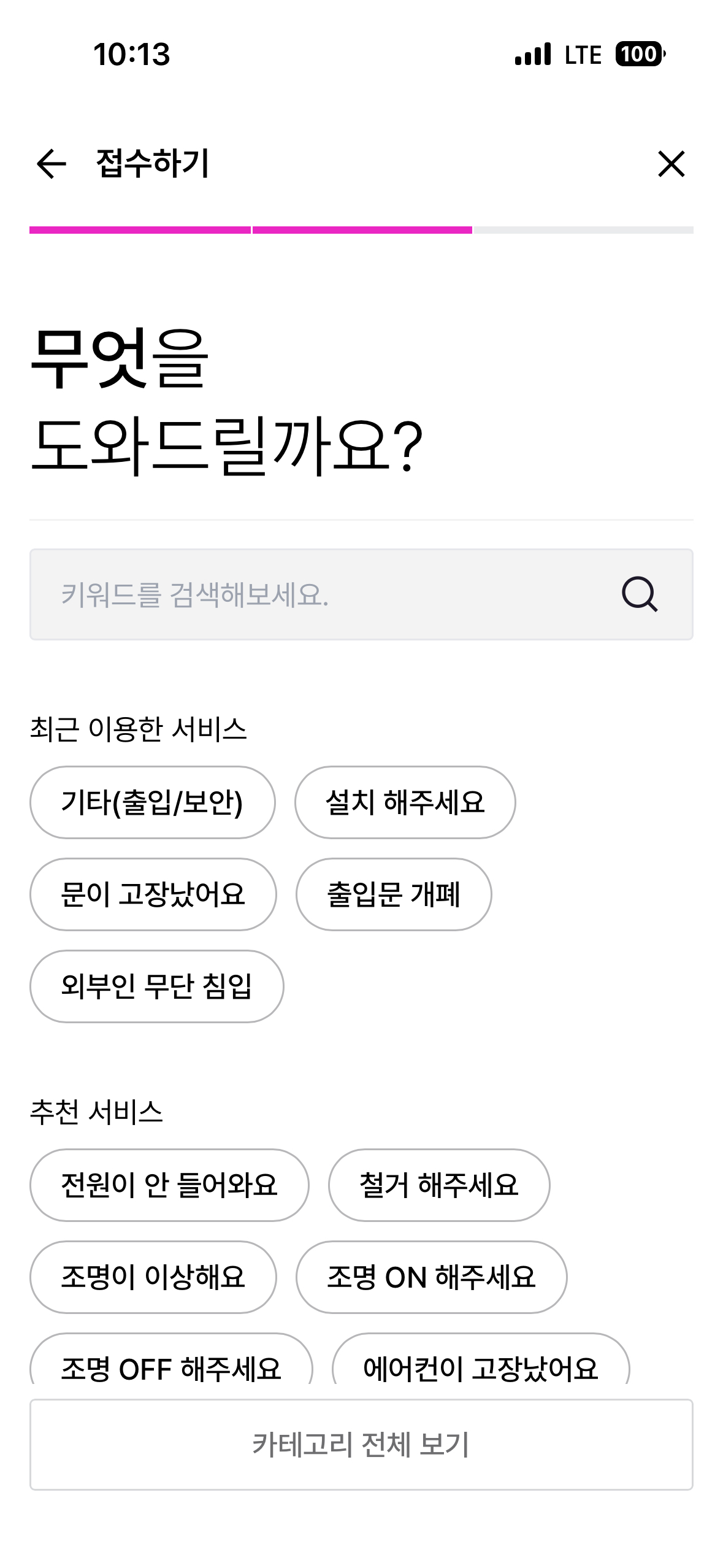Select the 기타(출입/보안) chip
The width and height of the screenshot is (723, 1568).
(x=152, y=802)
